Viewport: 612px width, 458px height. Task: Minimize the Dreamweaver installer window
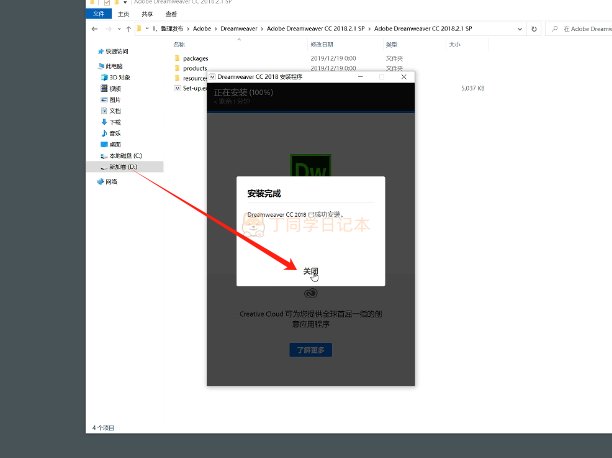click(x=360, y=77)
